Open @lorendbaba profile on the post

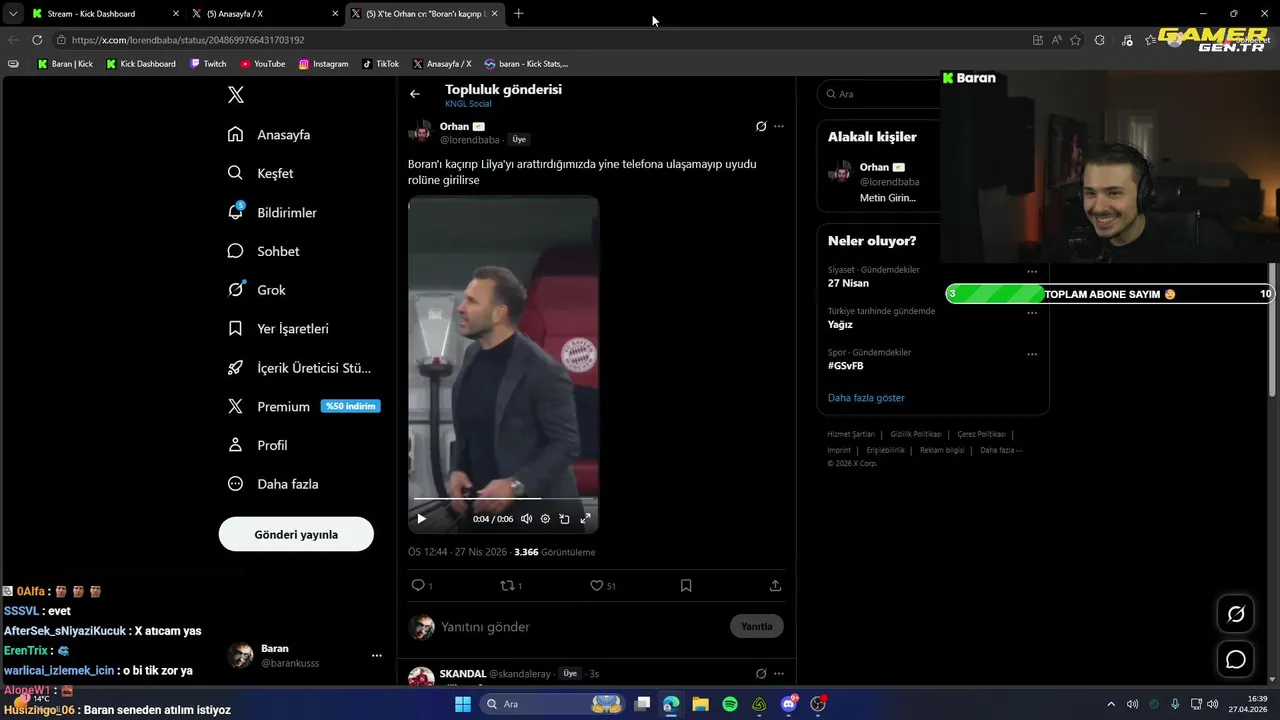pos(469,140)
